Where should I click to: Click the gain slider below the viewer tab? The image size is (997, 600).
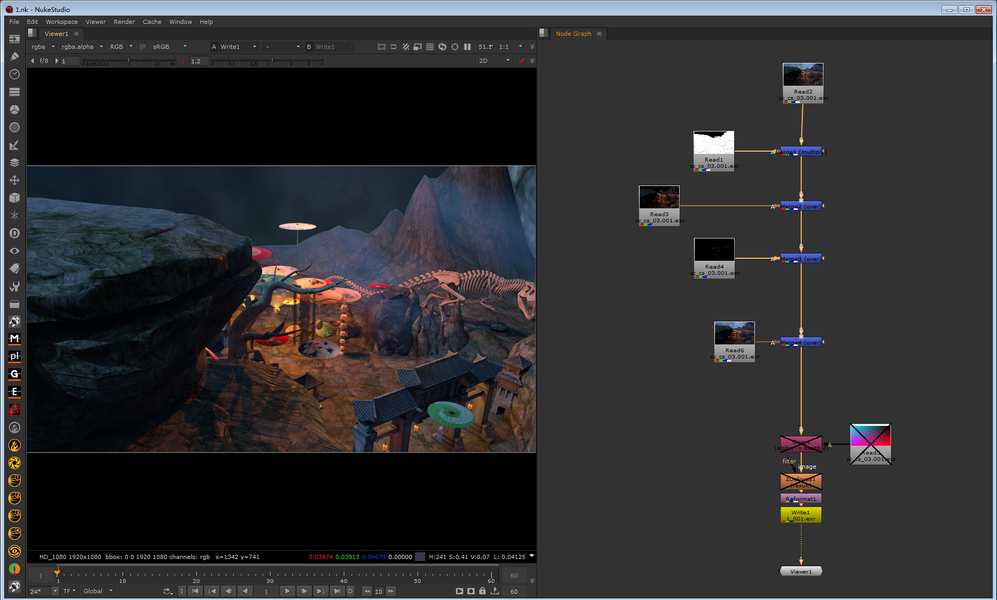coord(128,61)
